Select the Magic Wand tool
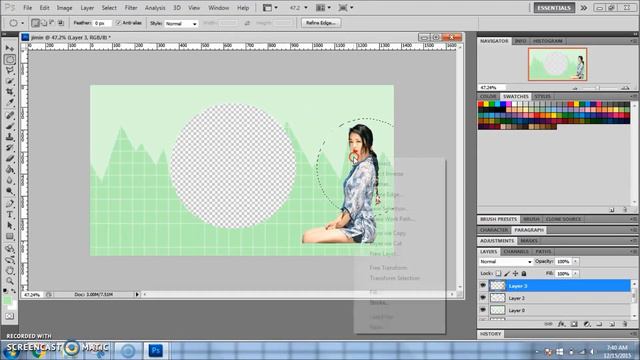The height and width of the screenshot is (360, 640). 10,81
